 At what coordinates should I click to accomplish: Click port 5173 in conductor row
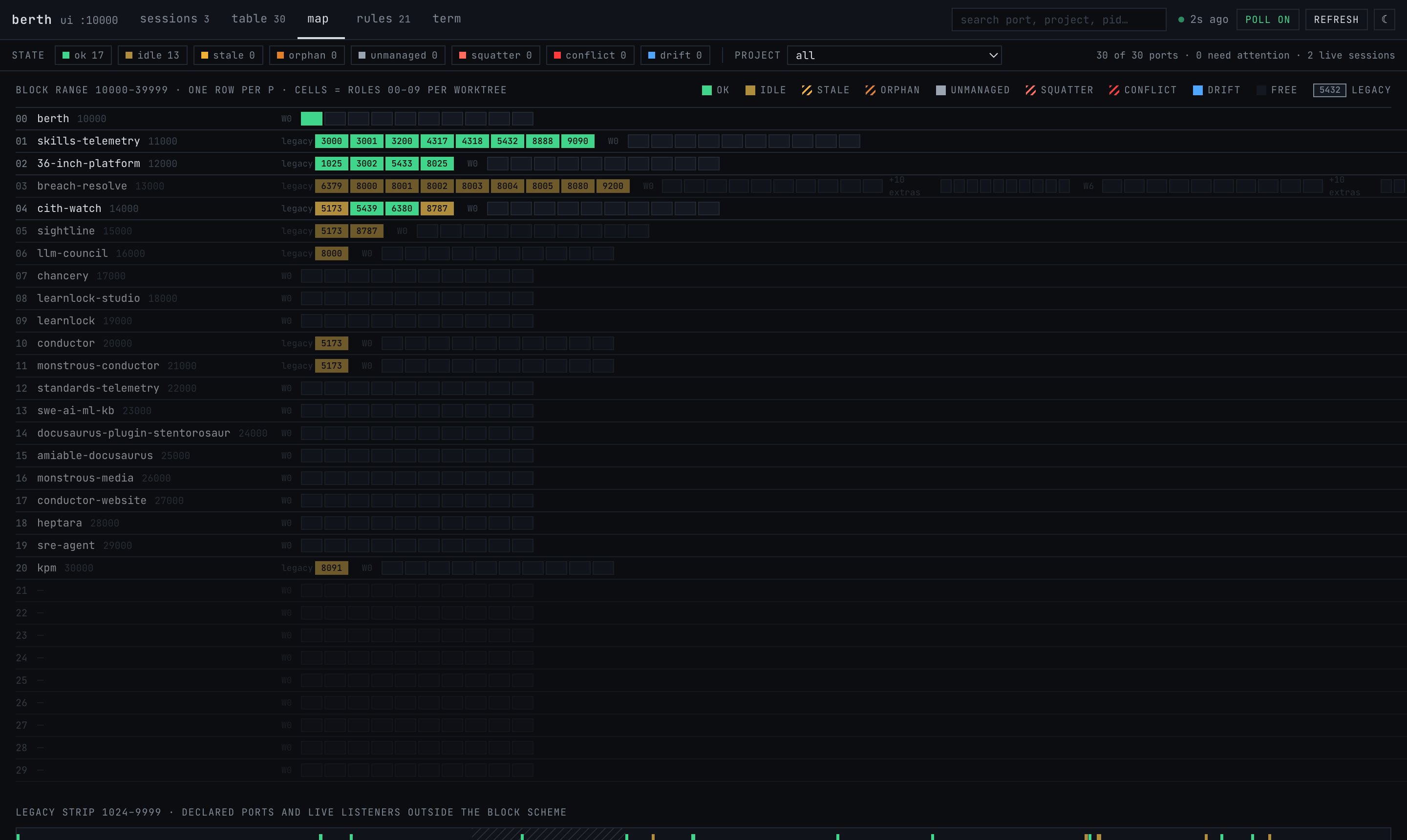pos(331,343)
